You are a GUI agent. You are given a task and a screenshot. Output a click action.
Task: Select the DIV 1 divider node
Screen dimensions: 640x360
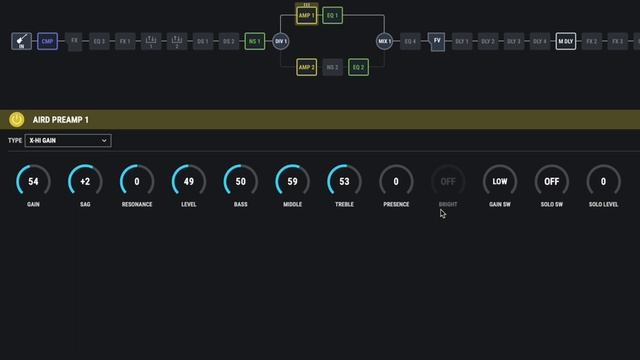pyautogui.click(x=280, y=41)
